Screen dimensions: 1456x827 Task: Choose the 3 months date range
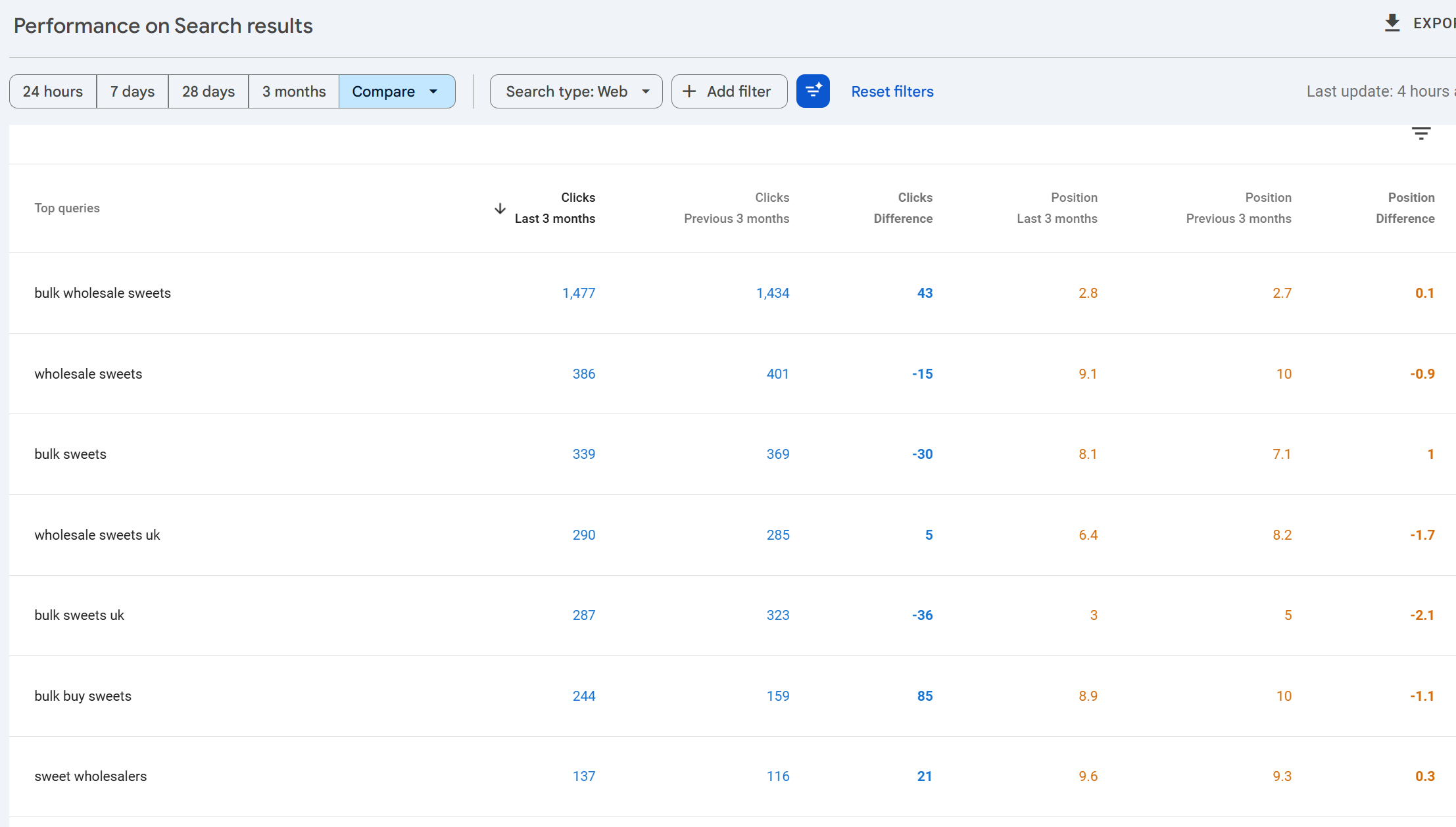click(x=293, y=91)
